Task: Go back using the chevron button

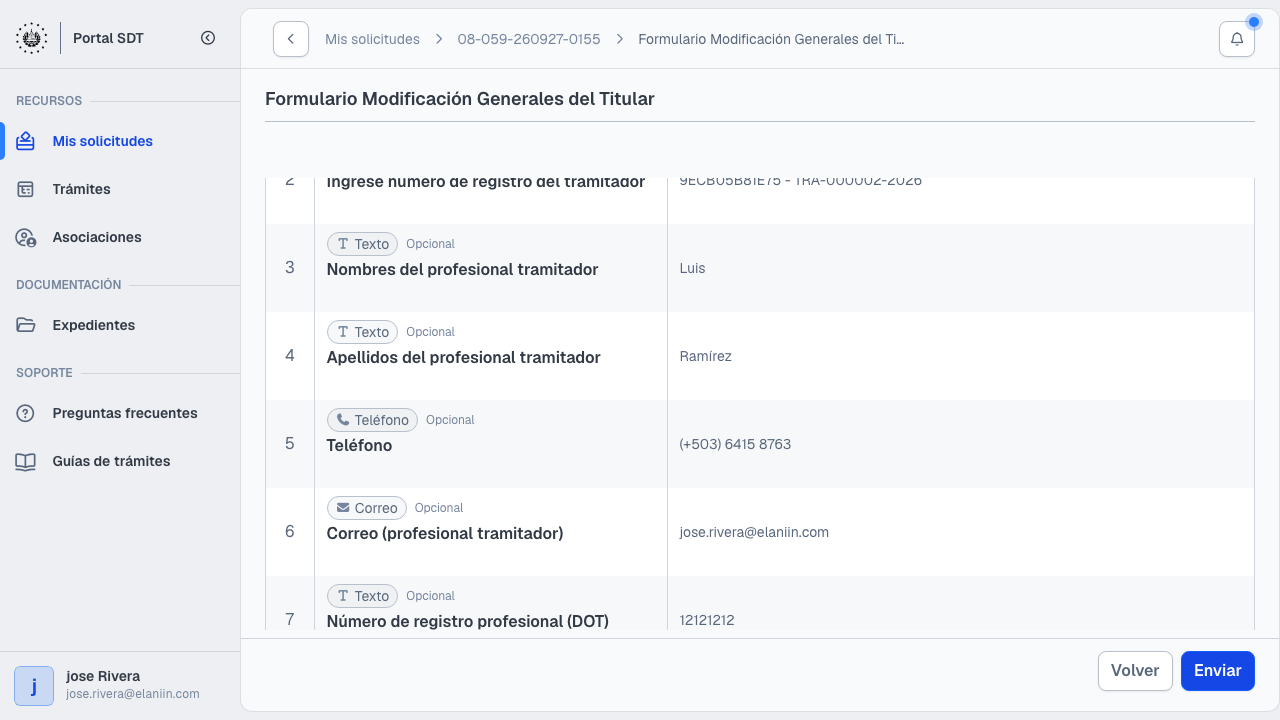Action: [x=291, y=39]
